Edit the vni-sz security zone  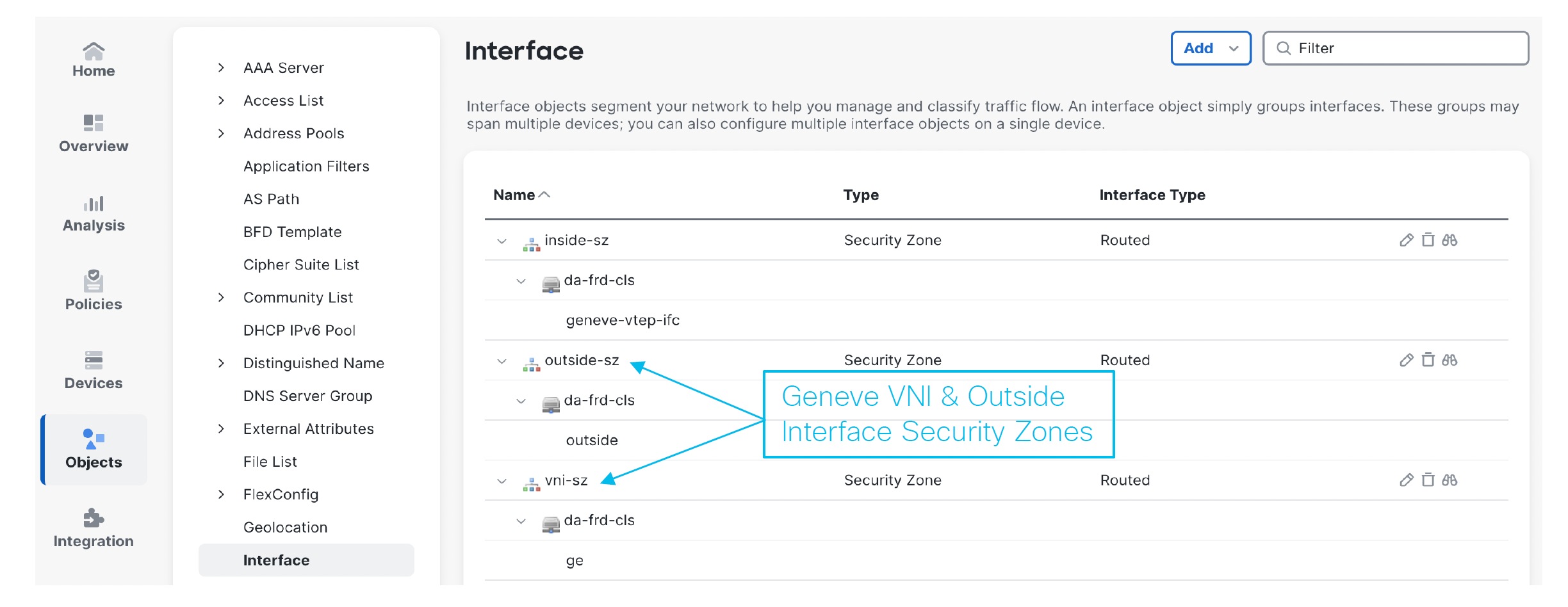point(1406,480)
